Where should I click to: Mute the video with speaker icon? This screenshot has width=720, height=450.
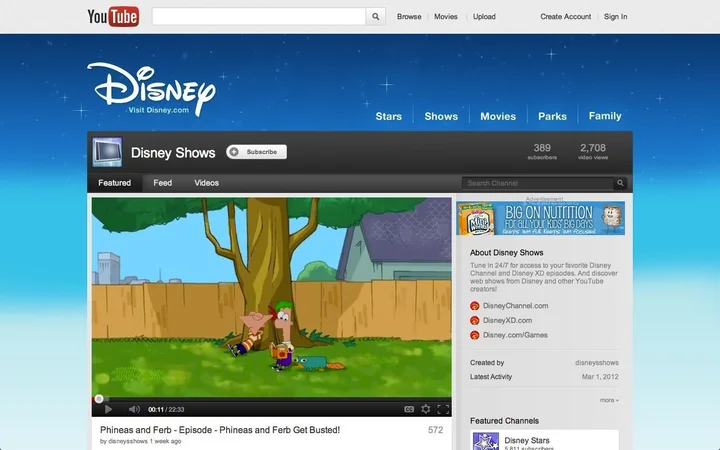click(134, 409)
